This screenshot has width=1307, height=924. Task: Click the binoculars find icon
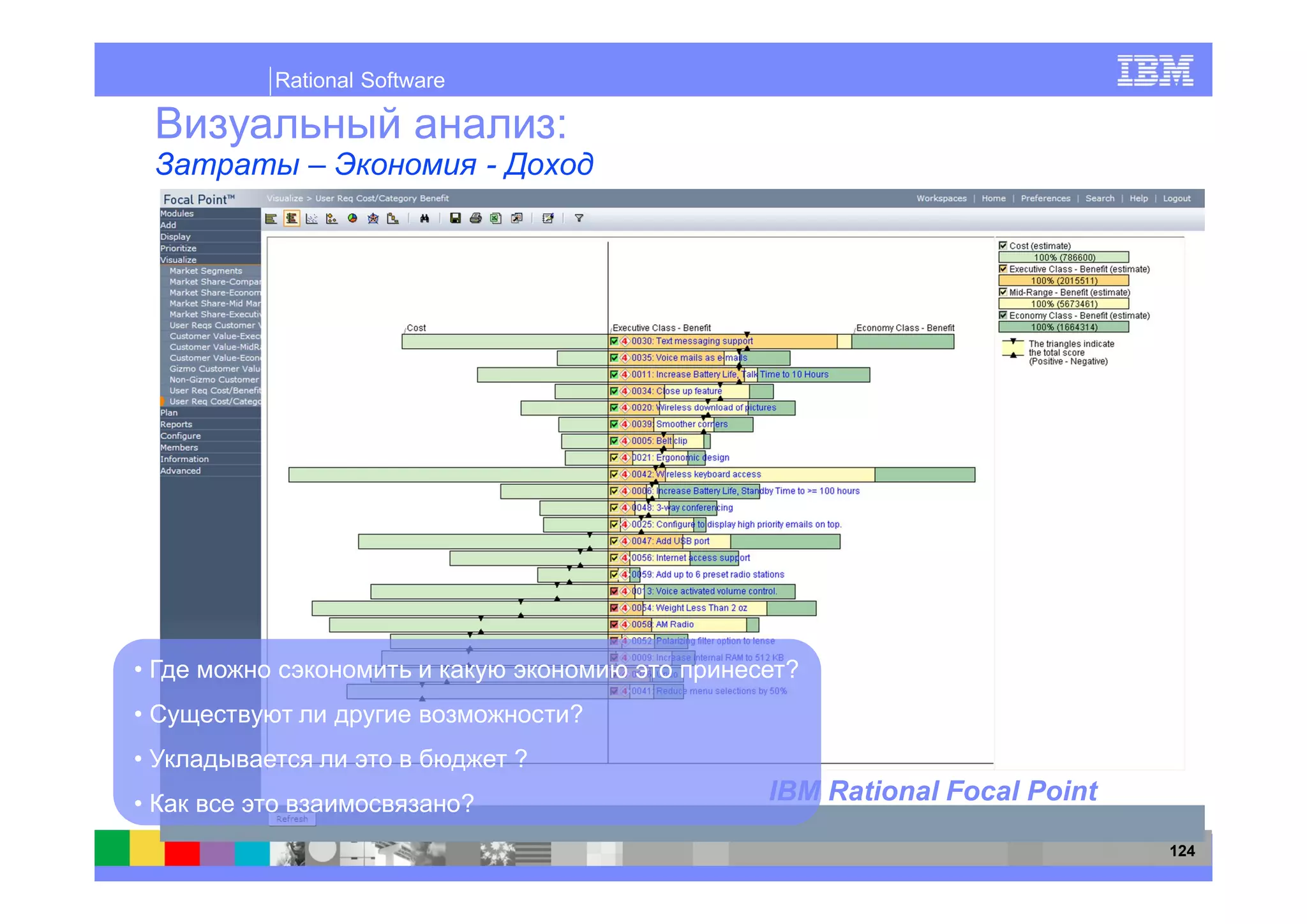click(x=424, y=219)
